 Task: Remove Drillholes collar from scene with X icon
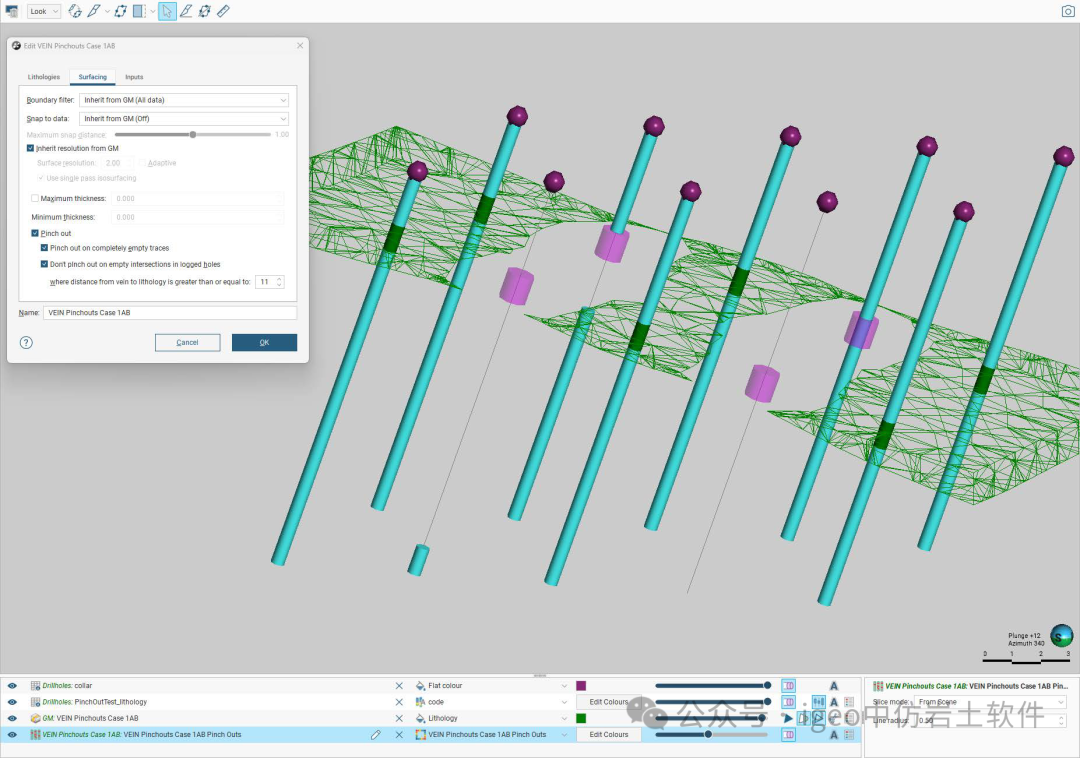click(x=399, y=686)
